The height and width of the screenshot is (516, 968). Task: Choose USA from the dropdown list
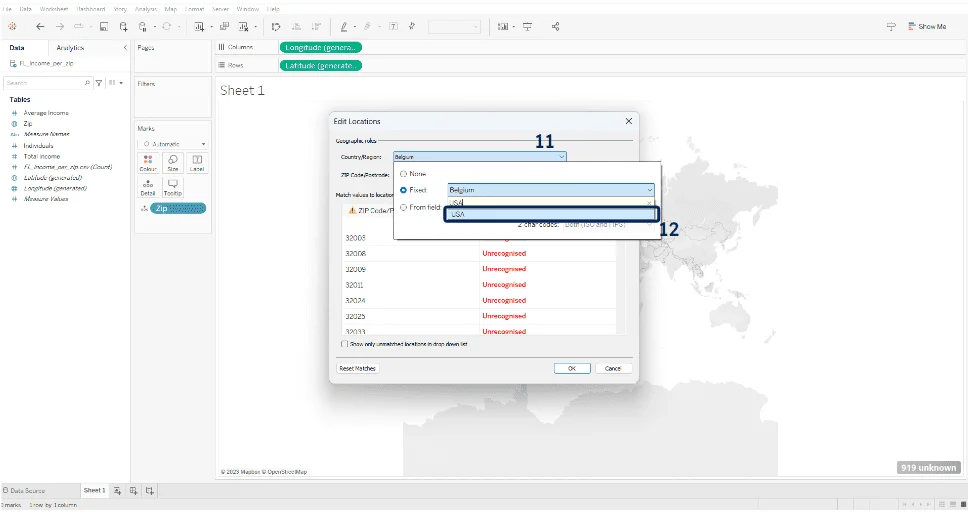coord(550,214)
